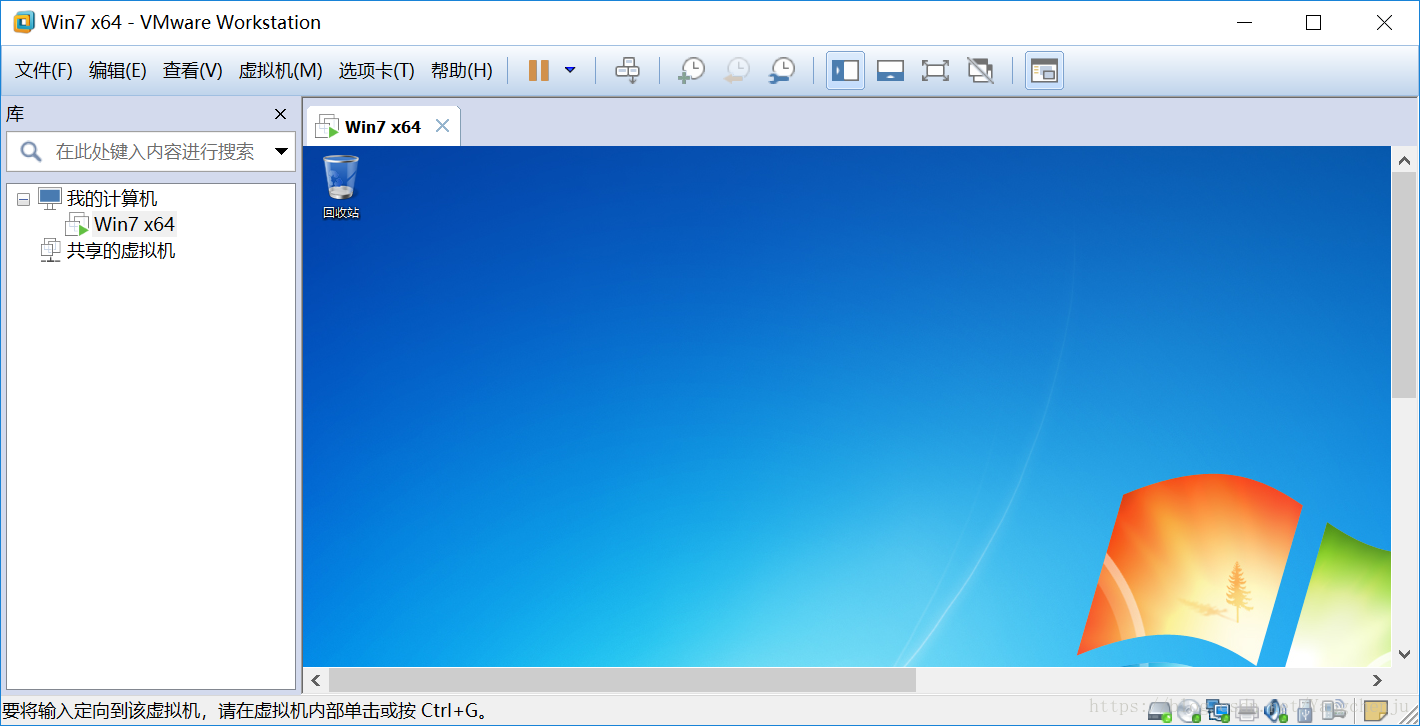
Task: Pause the running virtual machine
Action: (x=539, y=71)
